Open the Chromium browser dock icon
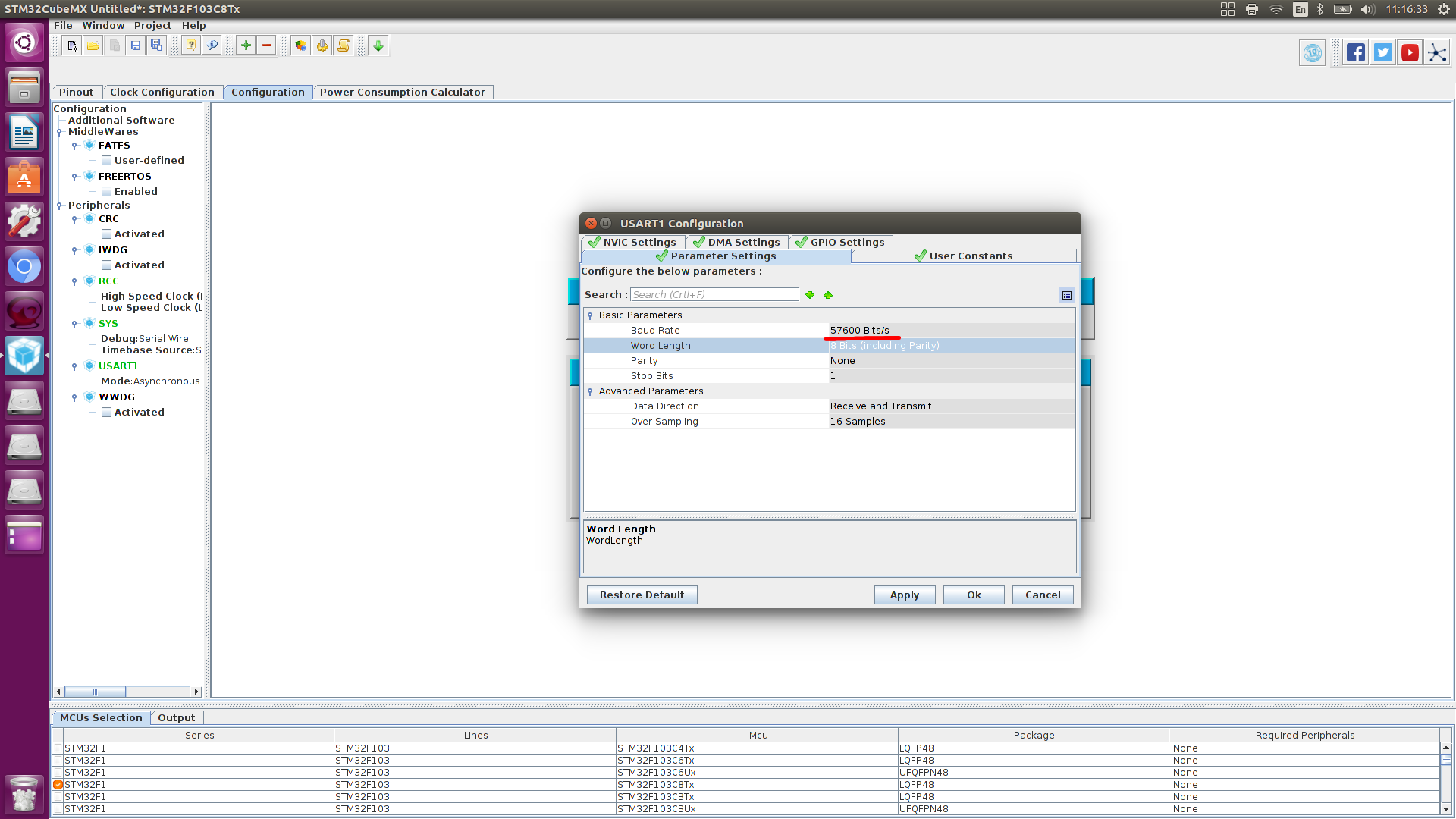1456x819 pixels. pyautogui.click(x=24, y=266)
